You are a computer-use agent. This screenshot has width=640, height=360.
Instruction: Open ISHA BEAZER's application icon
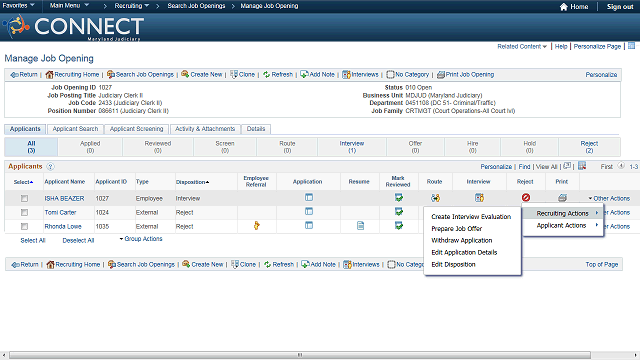[x=309, y=198]
